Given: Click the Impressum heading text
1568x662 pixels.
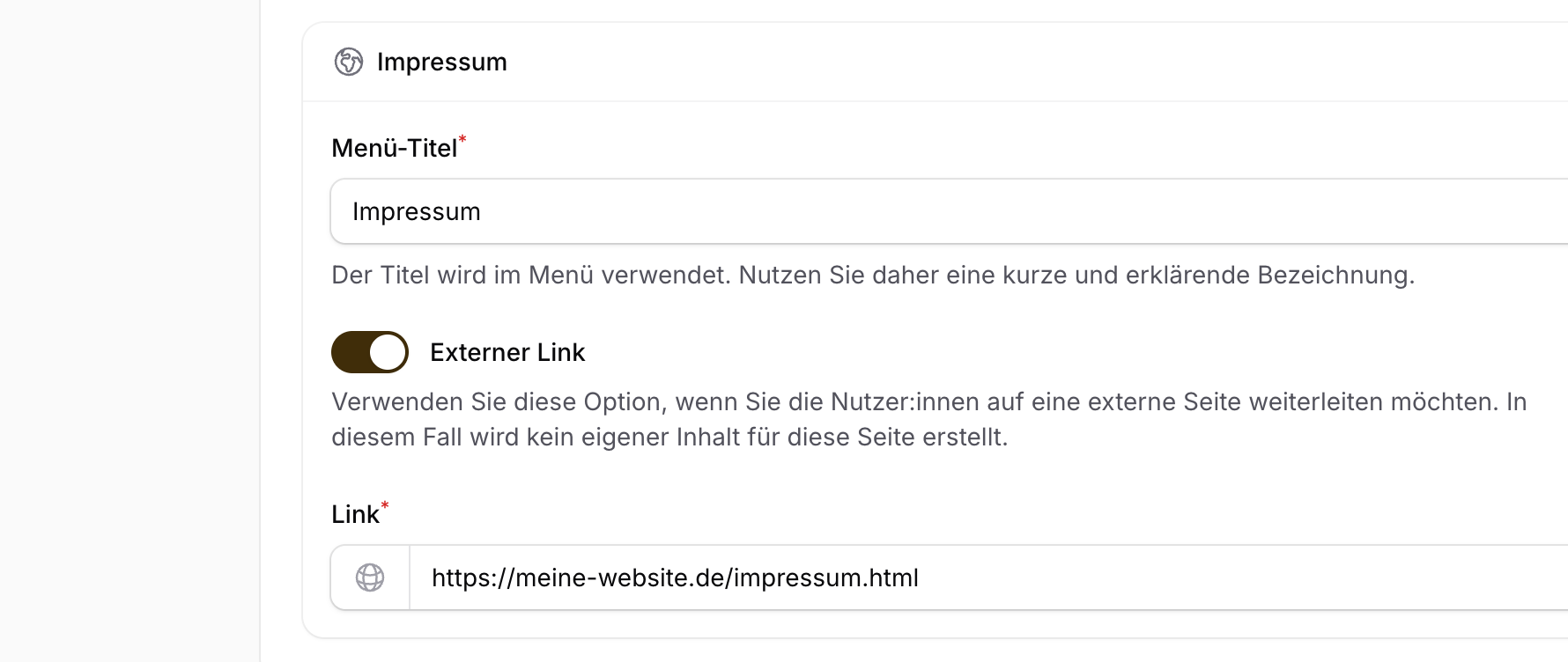Looking at the screenshot, I should (442, 62).
